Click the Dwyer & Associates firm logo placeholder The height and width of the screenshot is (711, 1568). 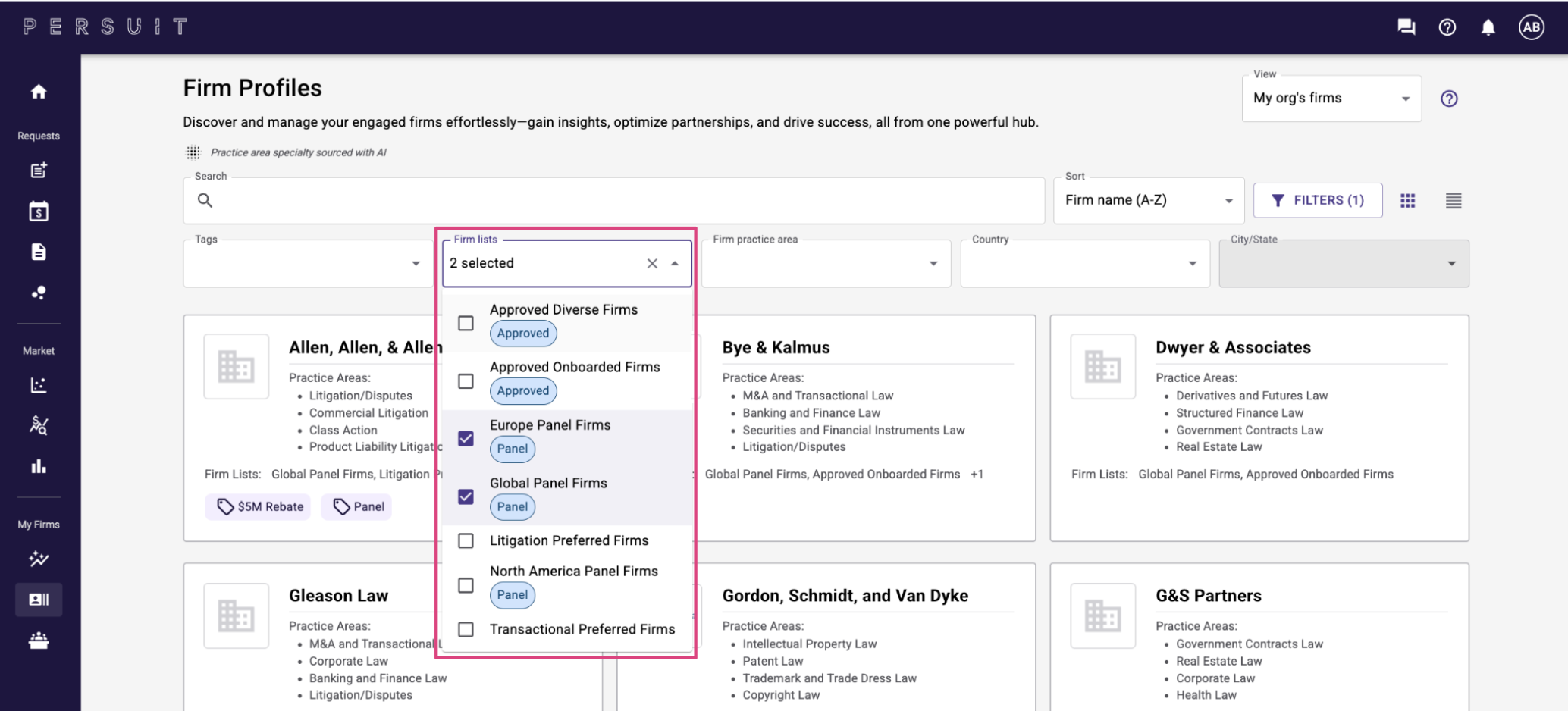click(1102, 366)
